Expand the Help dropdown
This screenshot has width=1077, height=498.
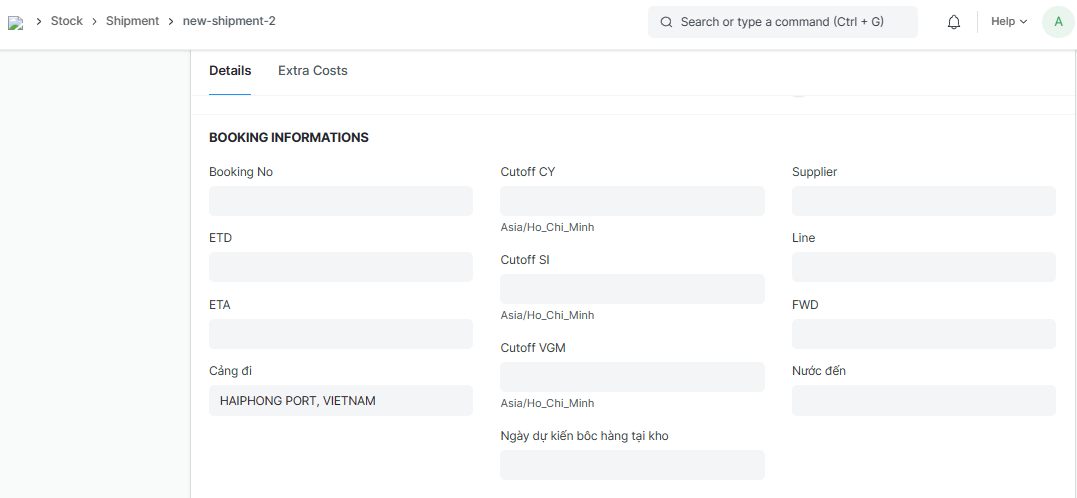click(1008, 22)
